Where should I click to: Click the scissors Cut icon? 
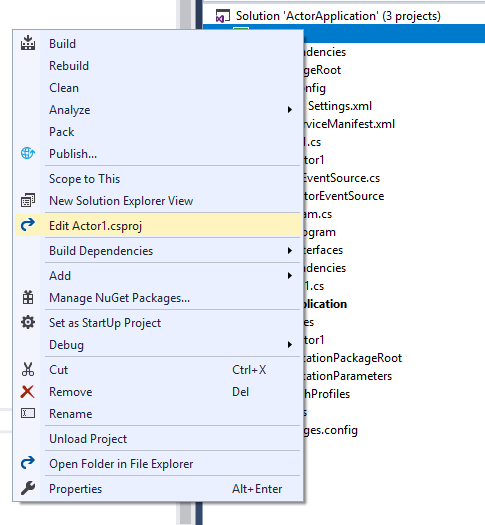tap(28, 369)
